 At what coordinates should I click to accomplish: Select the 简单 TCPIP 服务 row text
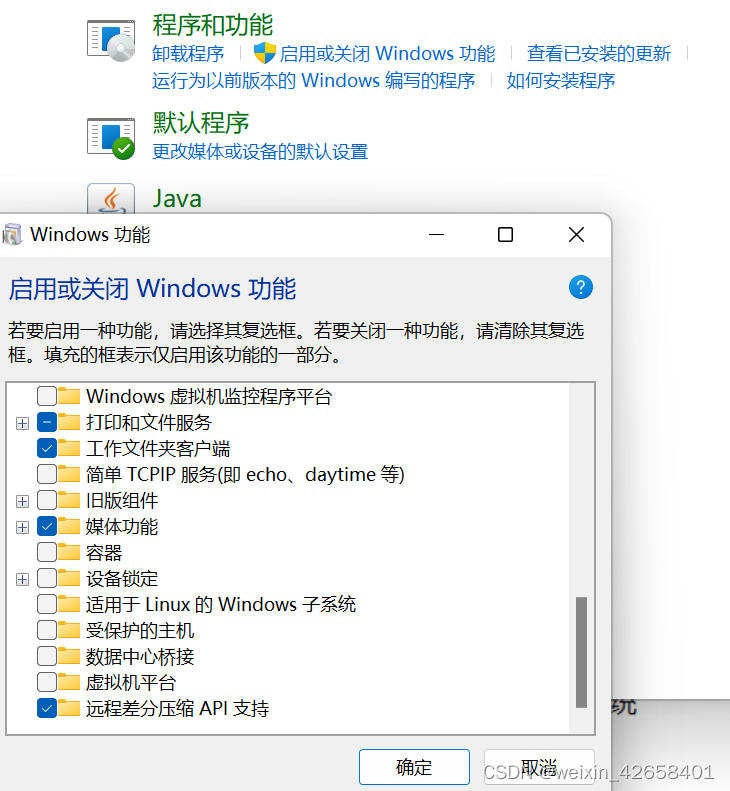coord(245,474)
